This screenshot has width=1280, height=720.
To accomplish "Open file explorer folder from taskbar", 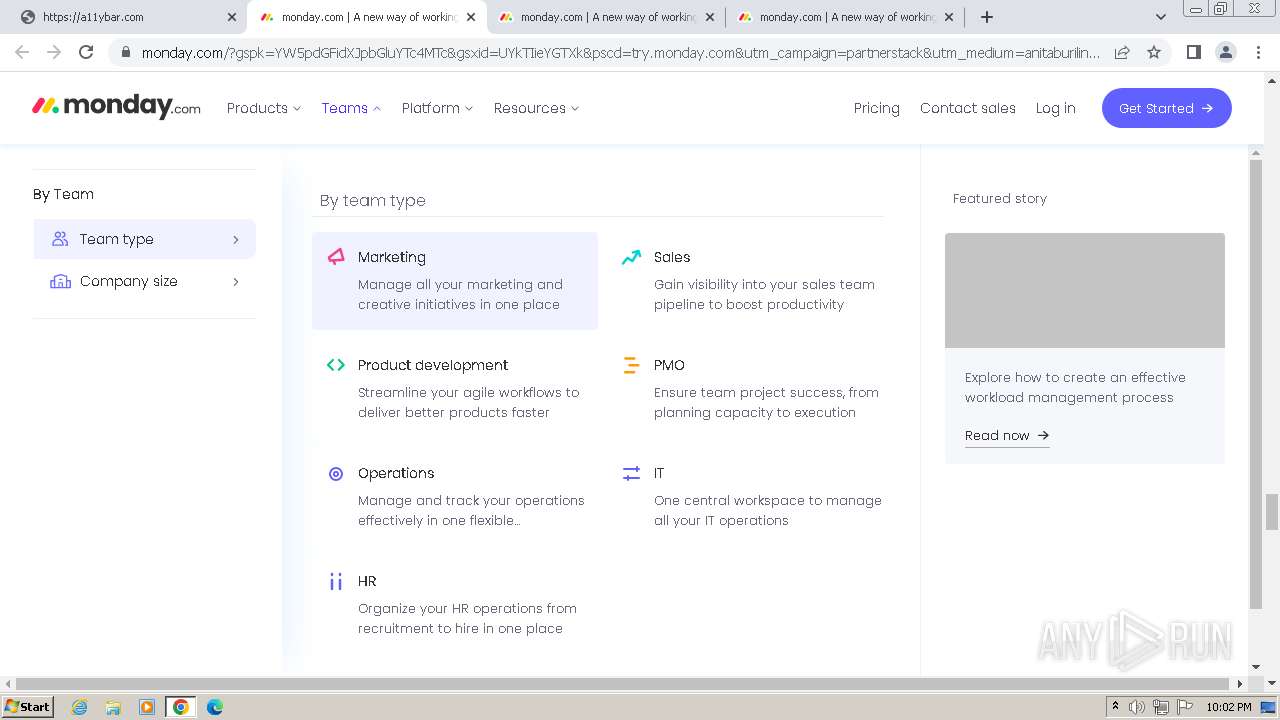I will pos(113,707).
